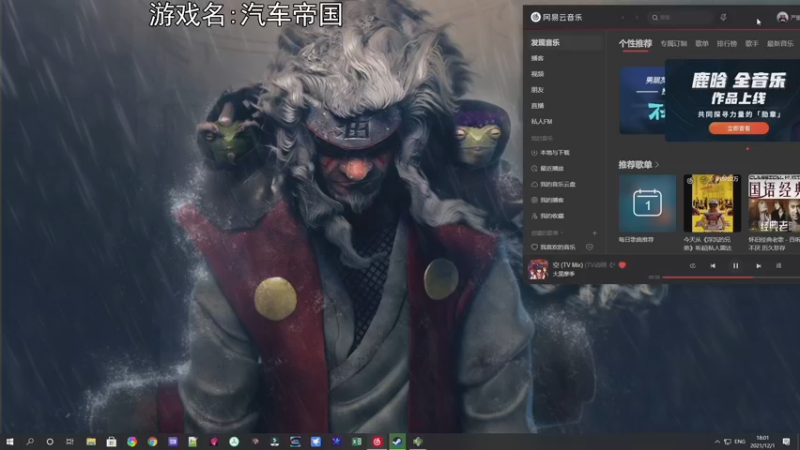Open File Explorer from the taskbar

[91, 442]
